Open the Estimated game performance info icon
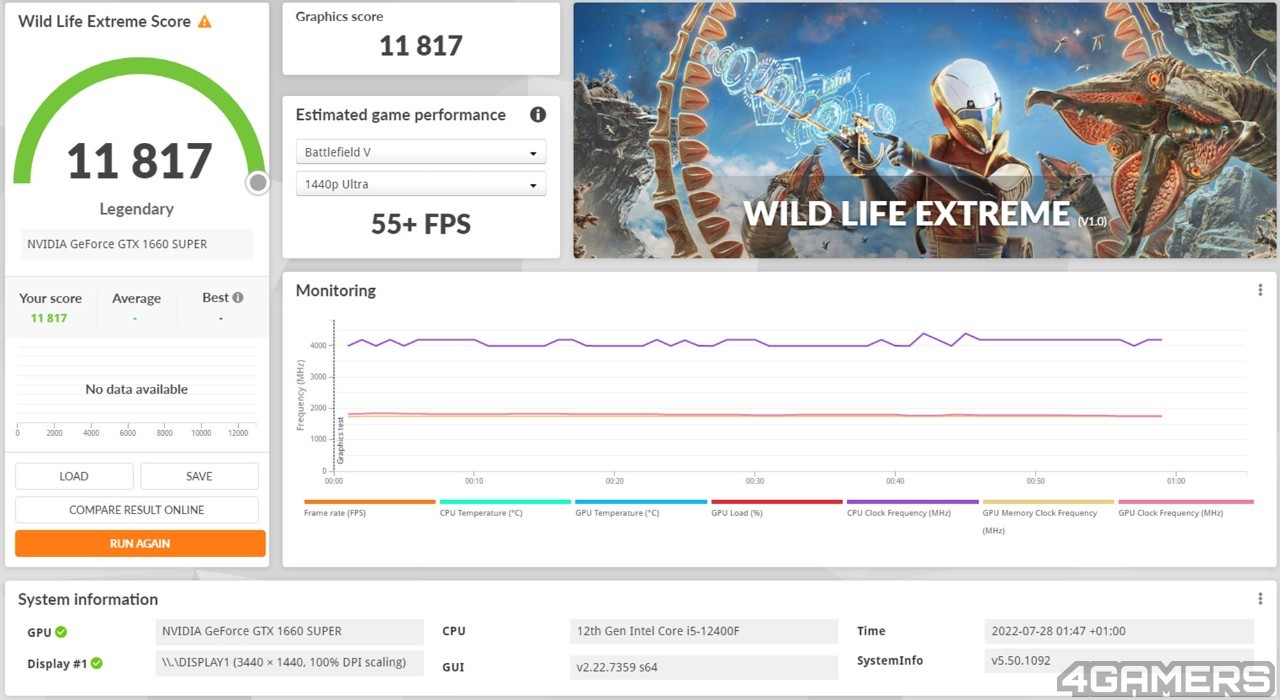Screen dimensions: 1280x700 pyautogui.click(x=538, y=115)
